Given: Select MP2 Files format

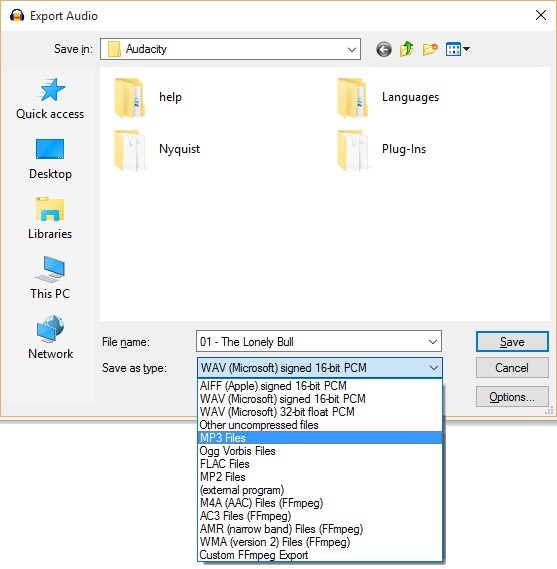Looking at the screenshot, I should 320,477.
